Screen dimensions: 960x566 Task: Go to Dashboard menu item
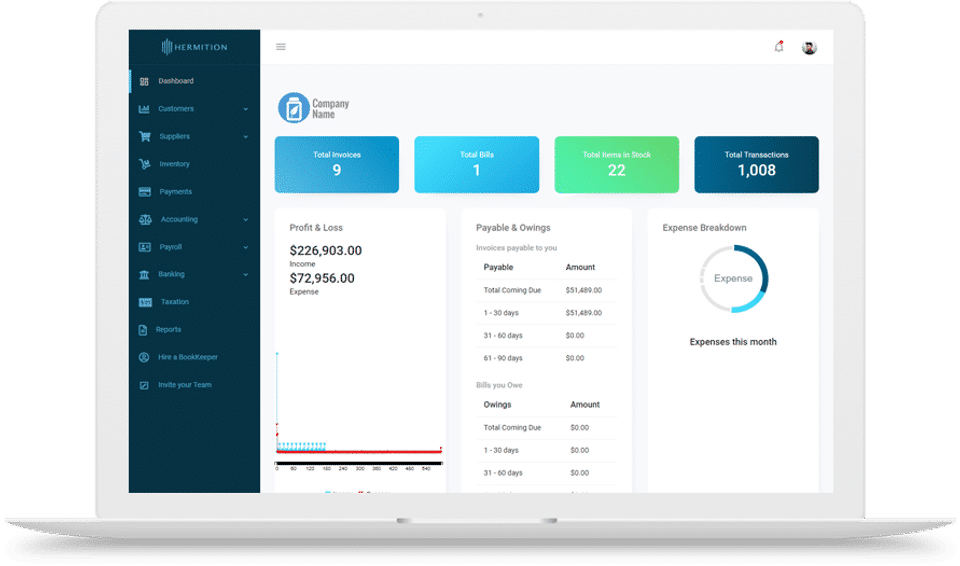click(x=176, y=81)
